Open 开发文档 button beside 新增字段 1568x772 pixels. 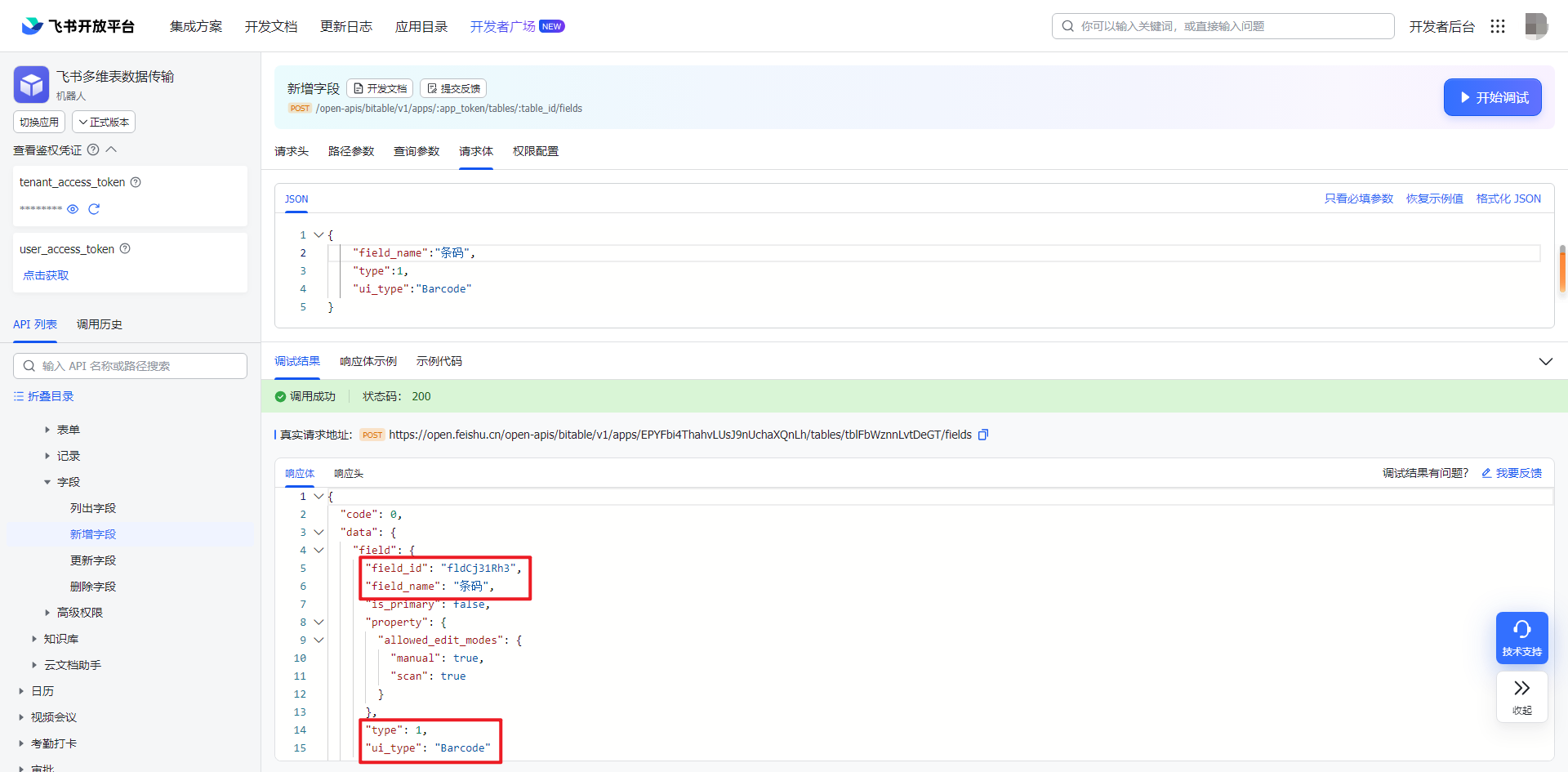tap(380, 88)
